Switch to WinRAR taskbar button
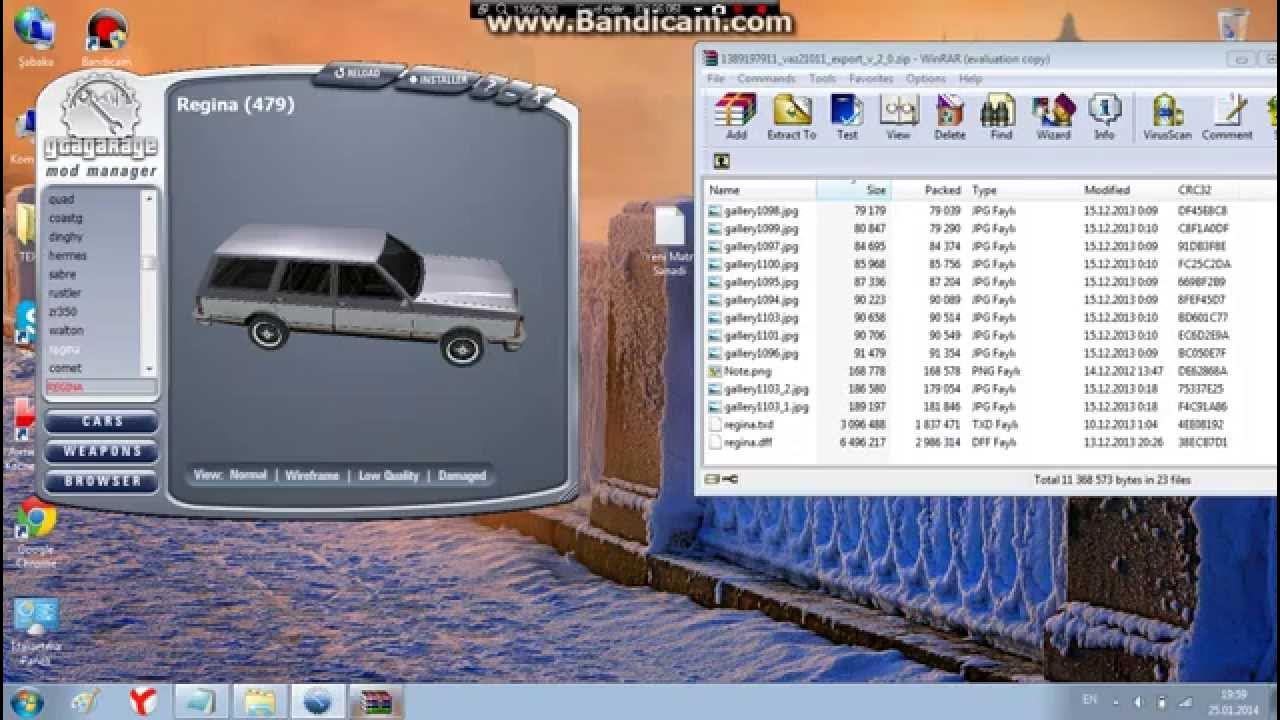 (376, 701)
